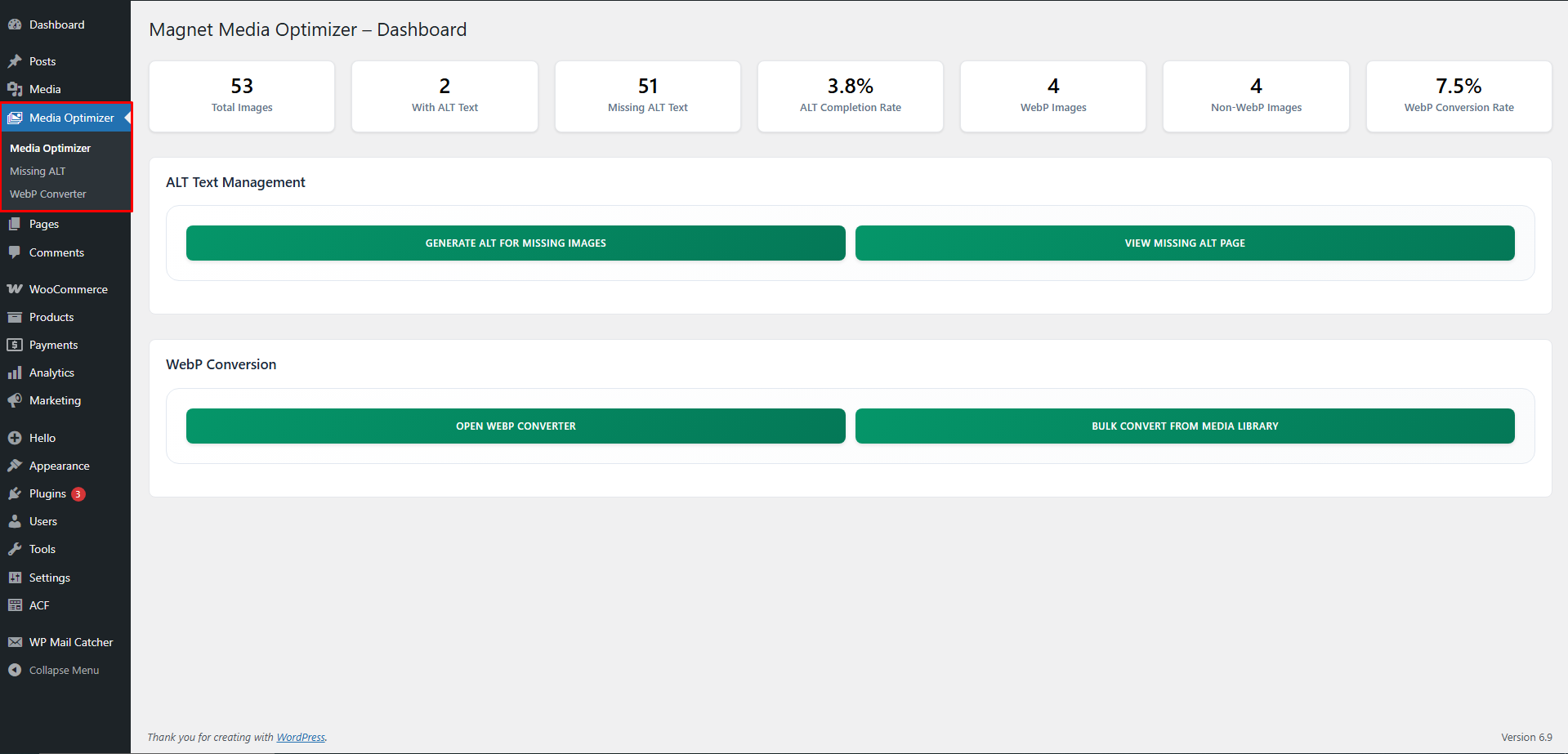Screen dimensions: 1568x754
Task: Click the Products archive box icon
Action: 15,317
